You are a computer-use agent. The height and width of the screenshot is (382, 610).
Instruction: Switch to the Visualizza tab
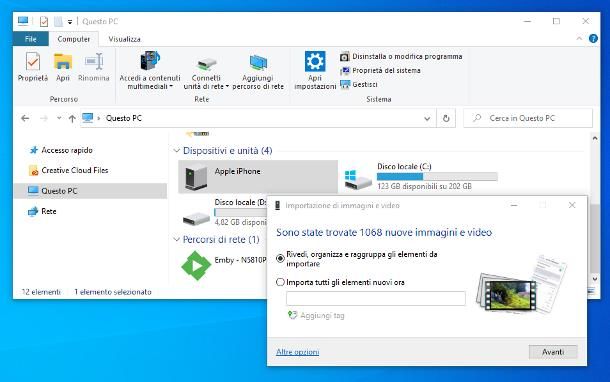pyautogui.click(x=124, y=39)
